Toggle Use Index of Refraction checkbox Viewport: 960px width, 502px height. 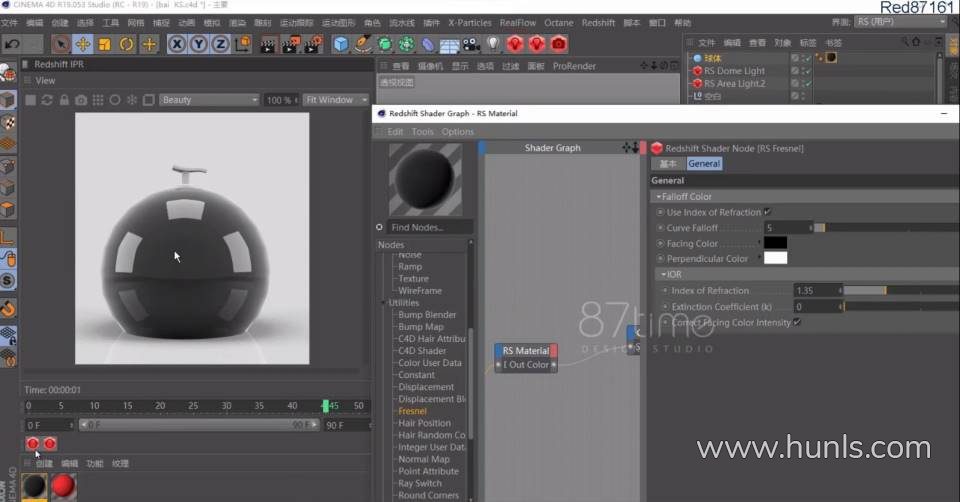[768, 212]
